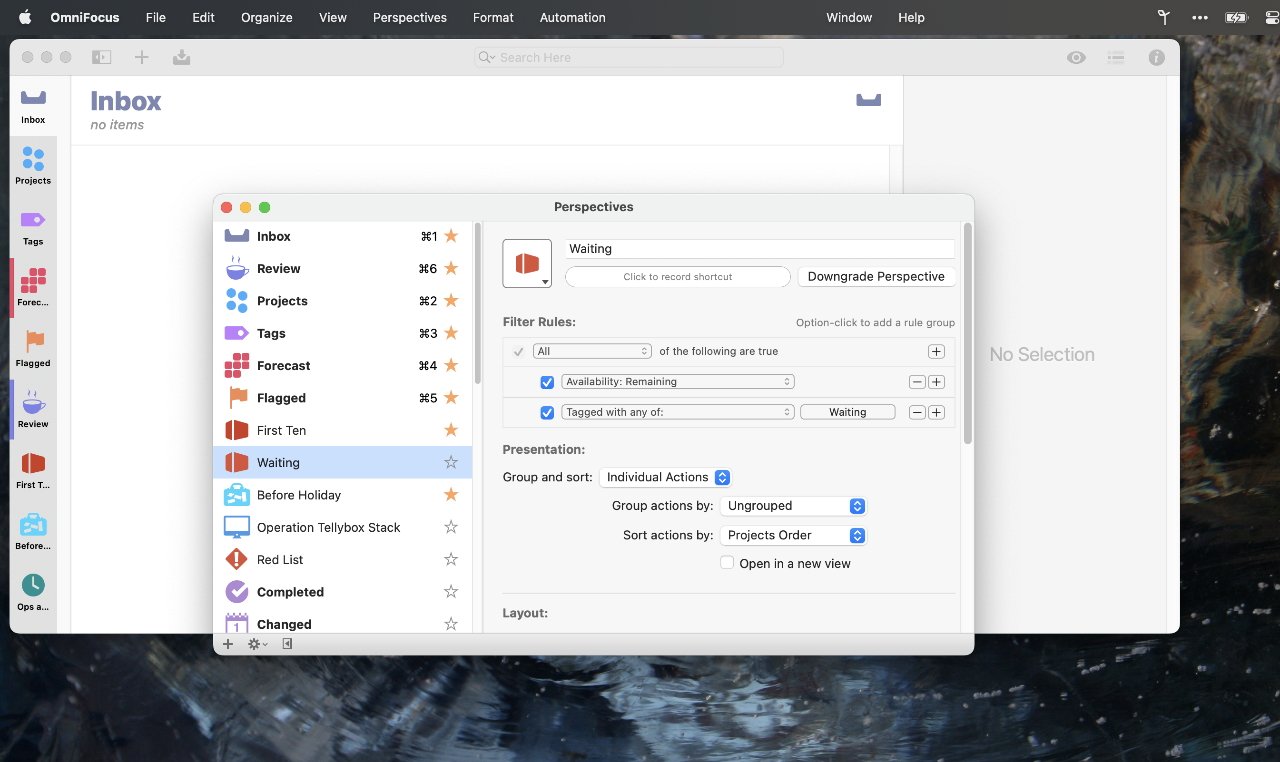
Task: Show the Inspector info icon in toolbar
Action: coord(1156,58)
